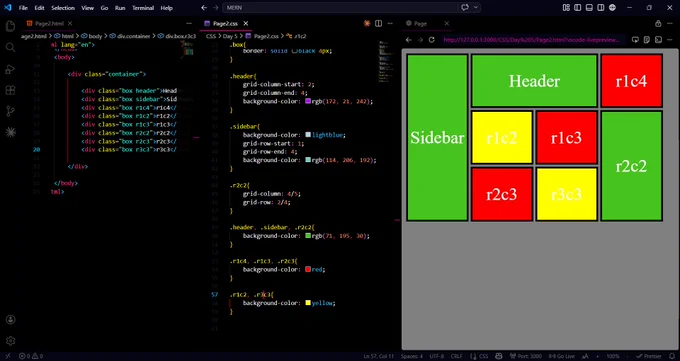Open more actions menu for Page2.html editor
This screenshot has width=680, height=361.
tap(189, 23)
